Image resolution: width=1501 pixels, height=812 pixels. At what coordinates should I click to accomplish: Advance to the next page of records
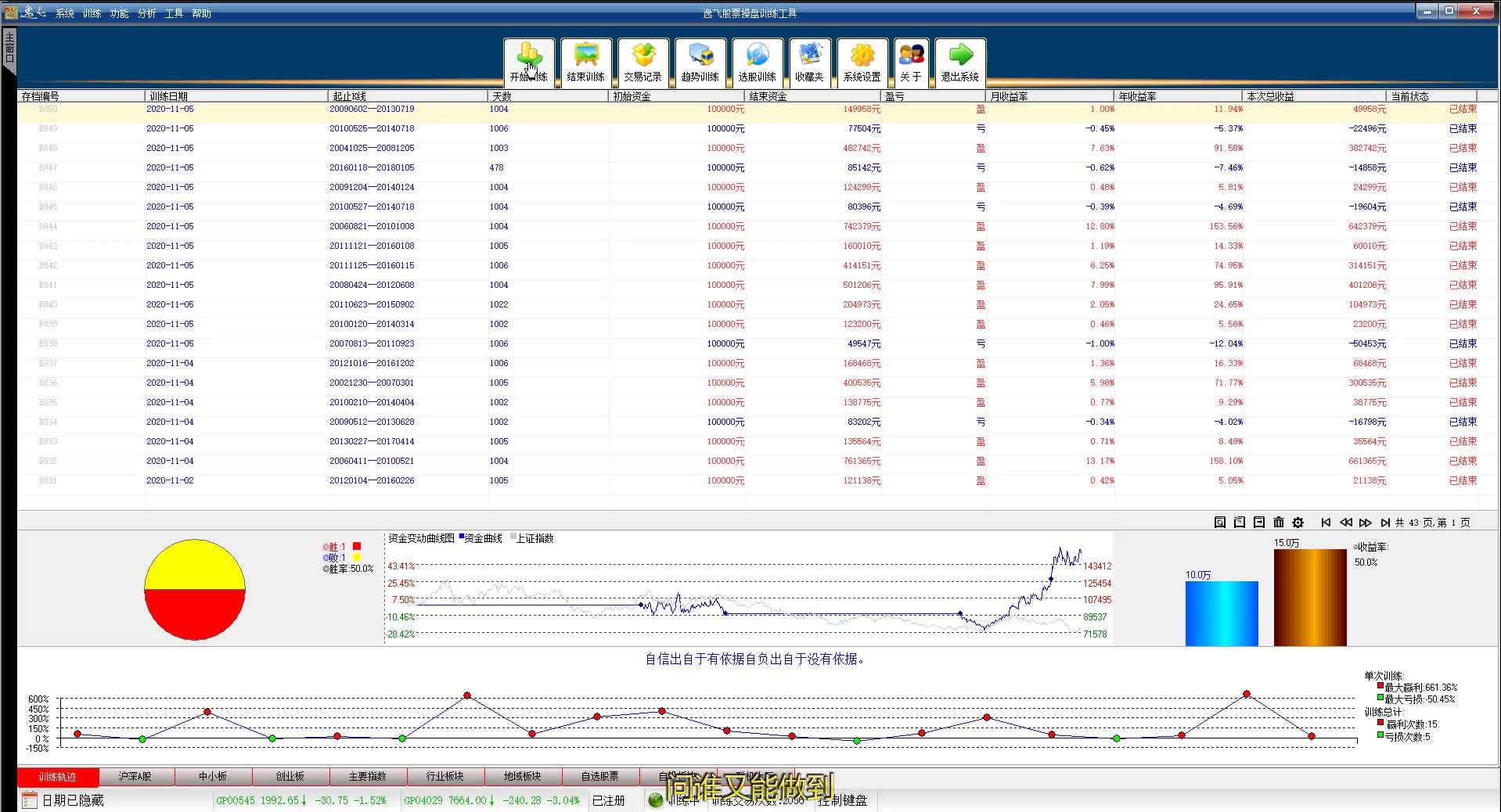[1365, 523]
